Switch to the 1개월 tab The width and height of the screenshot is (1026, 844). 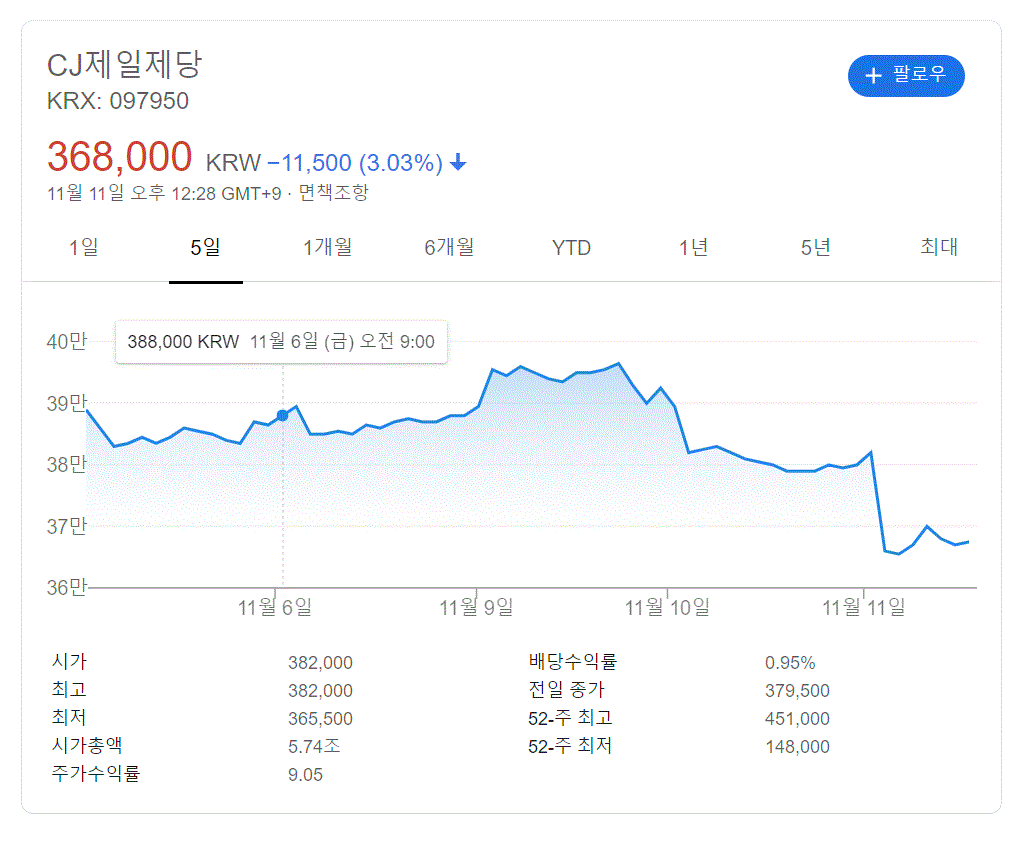327,248
